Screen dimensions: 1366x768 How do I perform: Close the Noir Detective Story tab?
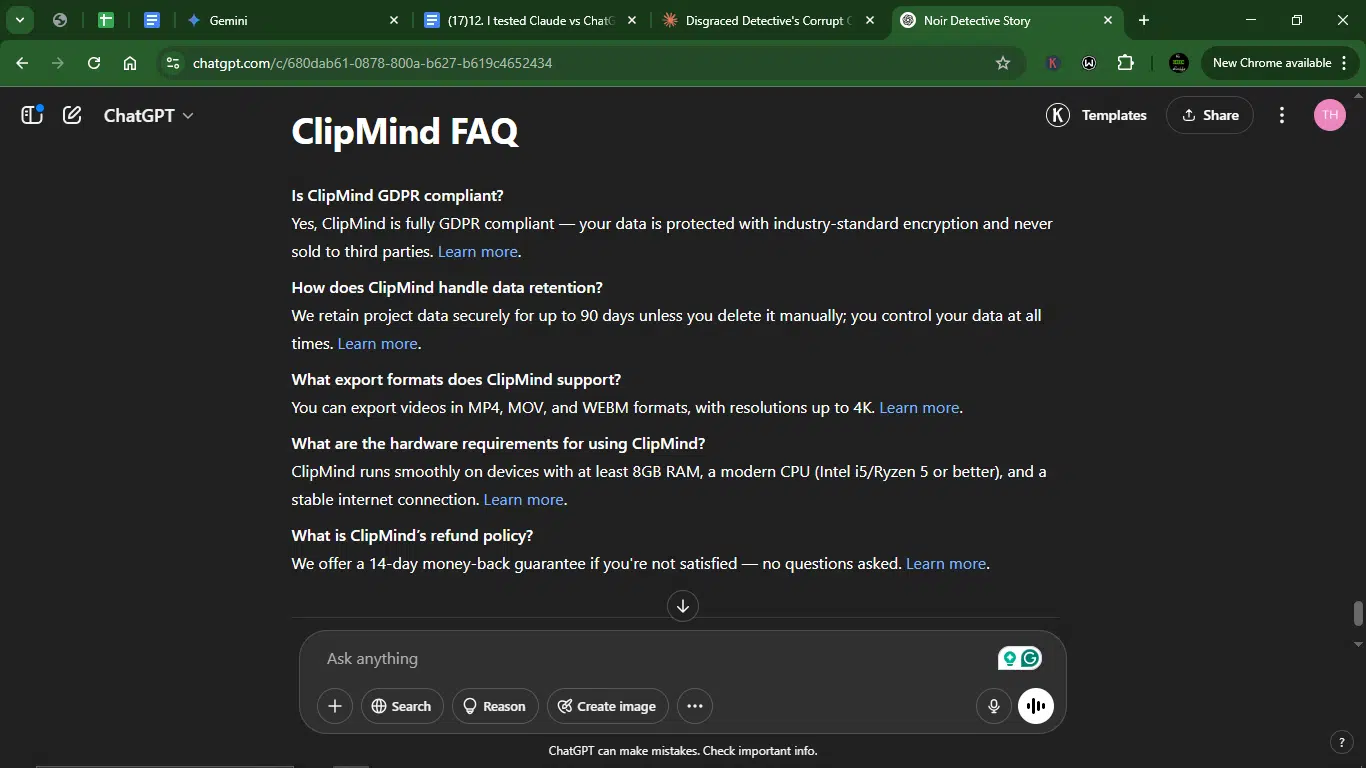coord(1108,20)
